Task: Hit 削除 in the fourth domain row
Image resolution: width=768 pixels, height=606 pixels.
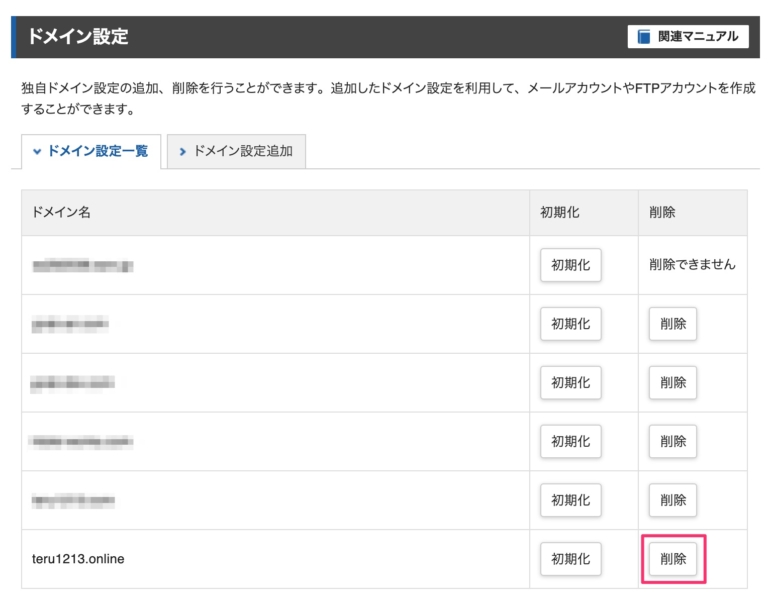Action: [673, 441]
